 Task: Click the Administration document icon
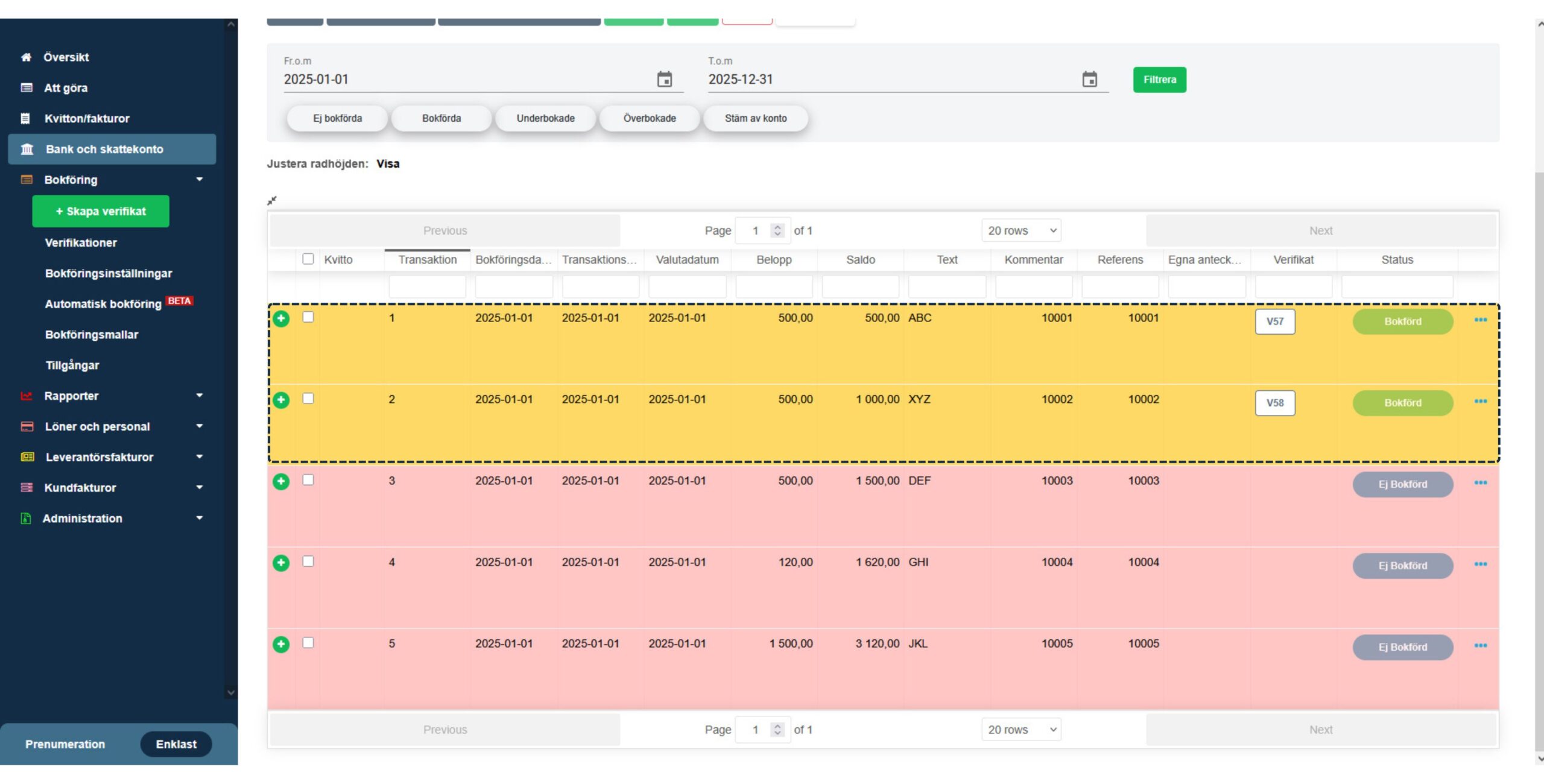coord(25,519)
